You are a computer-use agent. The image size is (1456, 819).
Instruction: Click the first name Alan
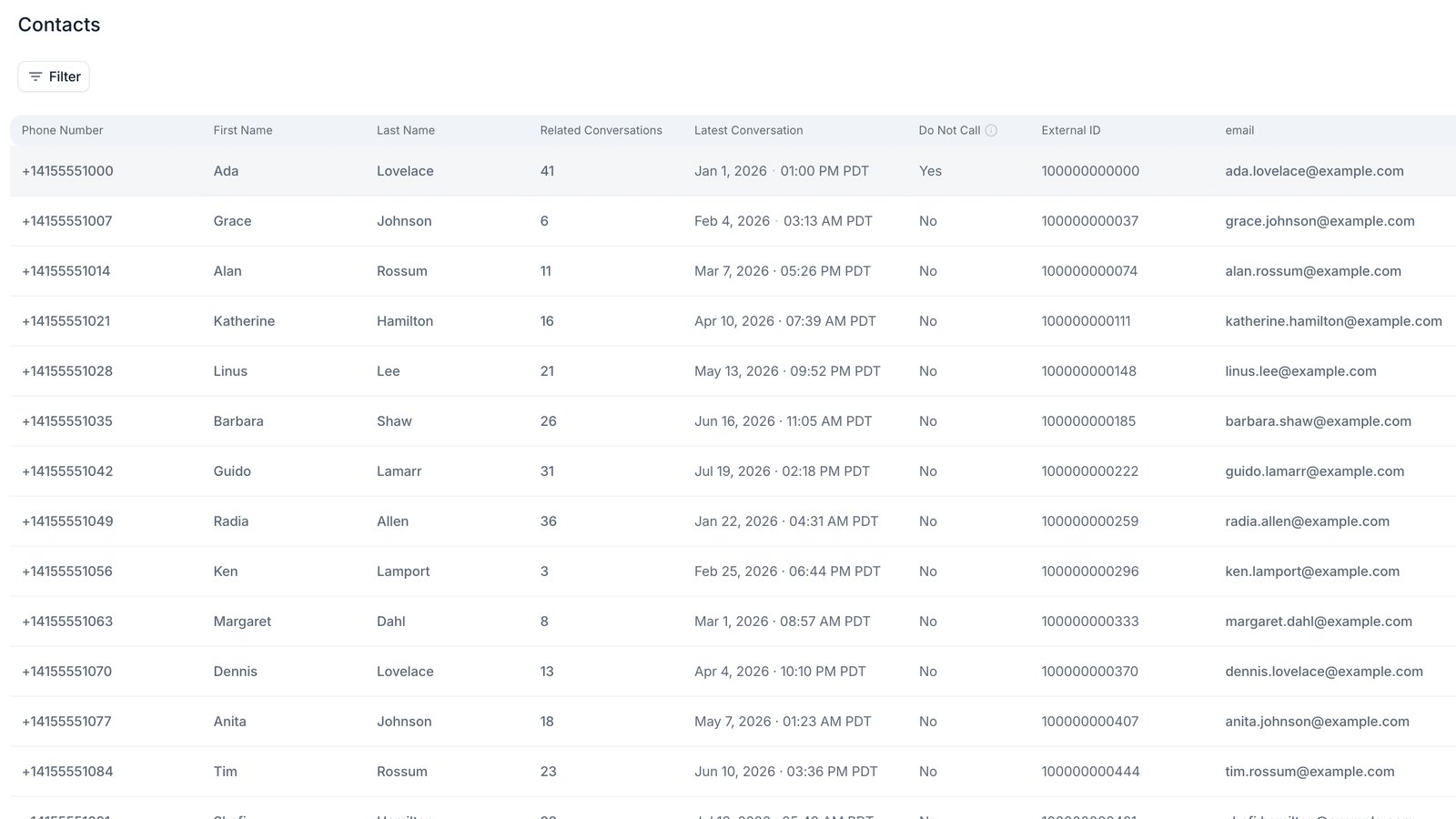pos(227,271)
